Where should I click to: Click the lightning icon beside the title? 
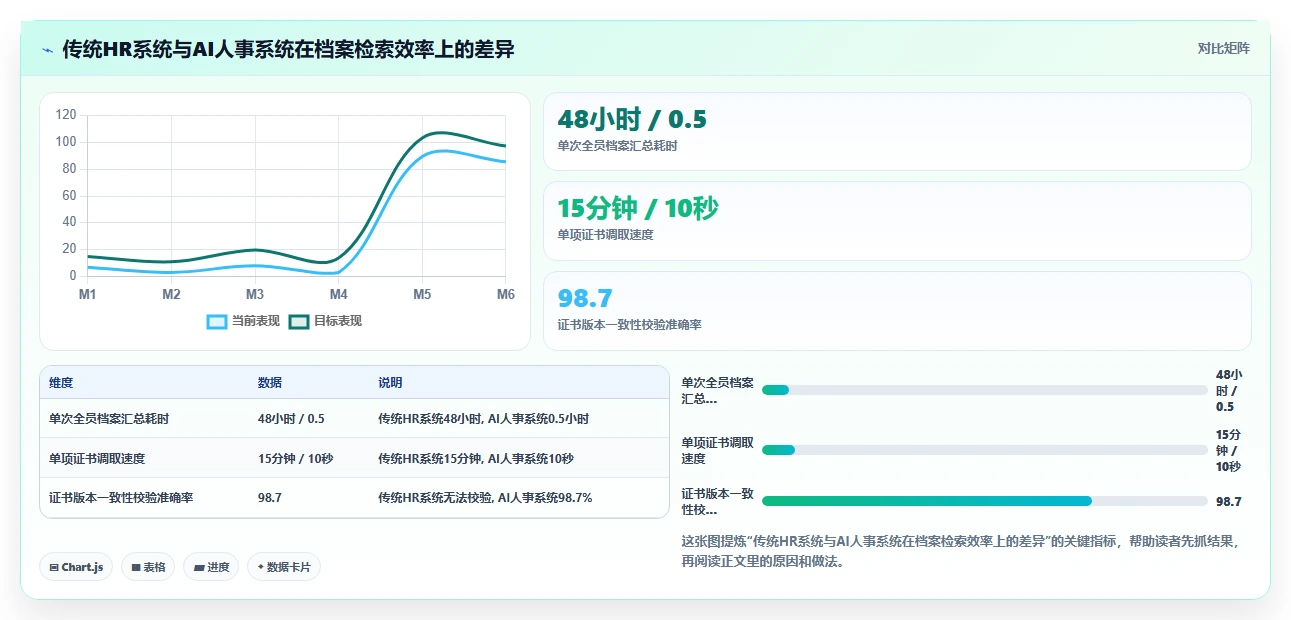(48, 50)
